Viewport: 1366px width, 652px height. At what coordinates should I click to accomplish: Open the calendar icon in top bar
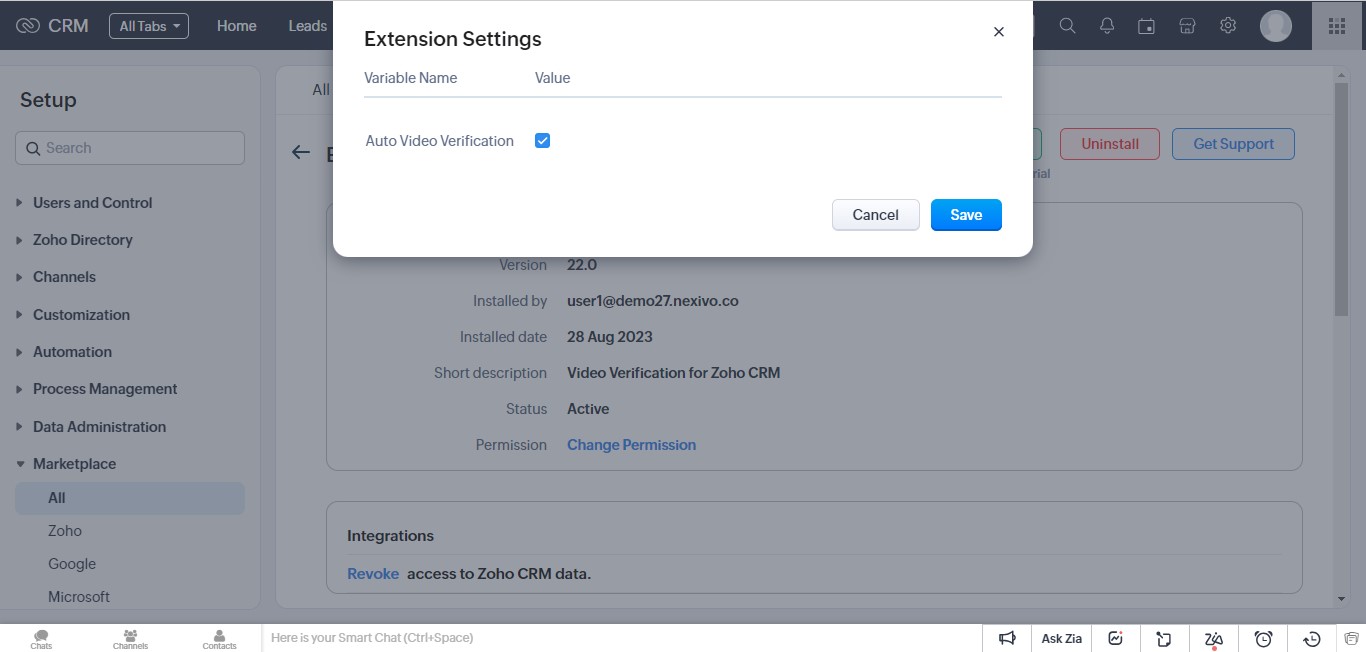tap(1147, 26)
